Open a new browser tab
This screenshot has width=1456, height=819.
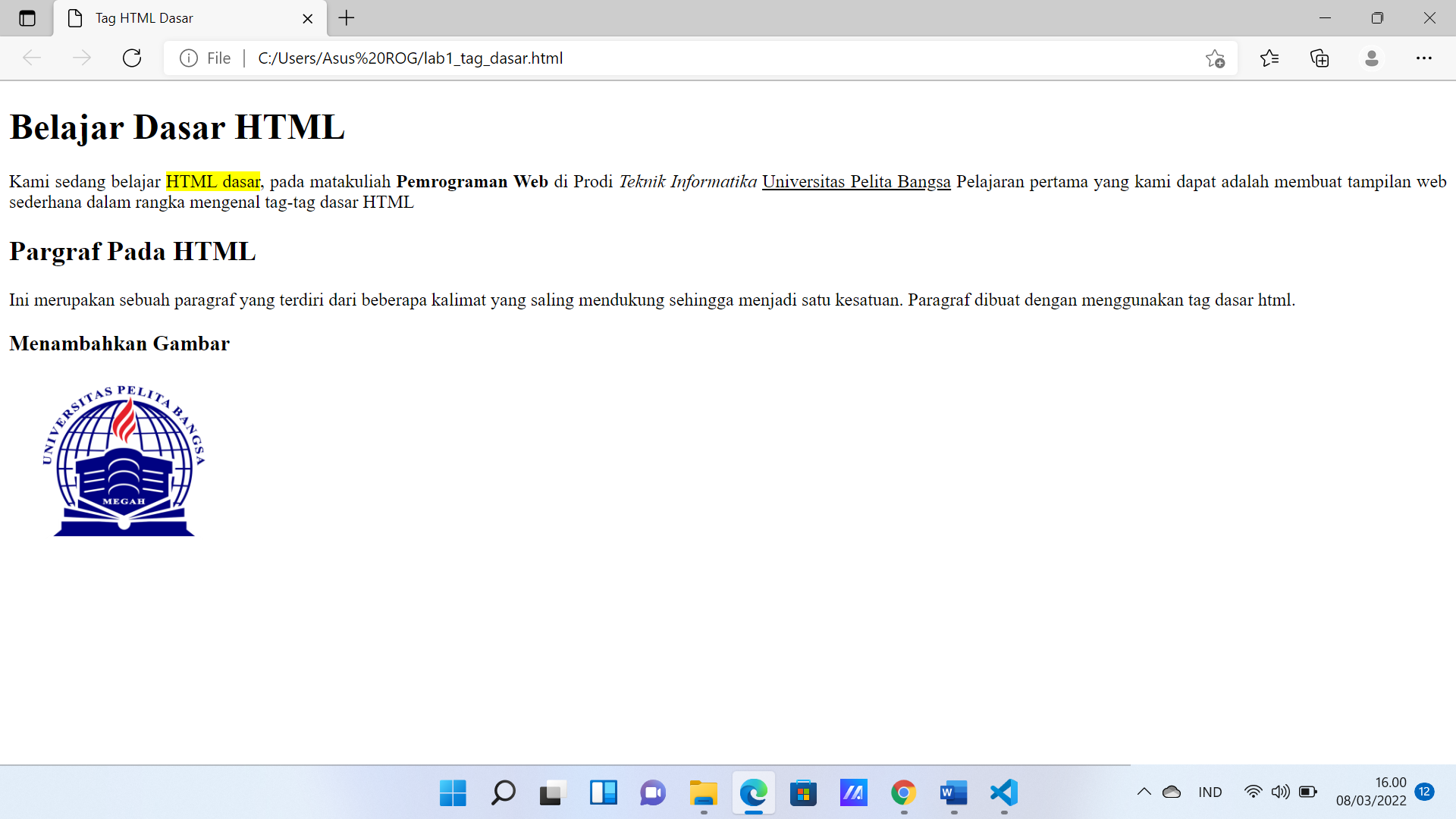click(347, 18)
